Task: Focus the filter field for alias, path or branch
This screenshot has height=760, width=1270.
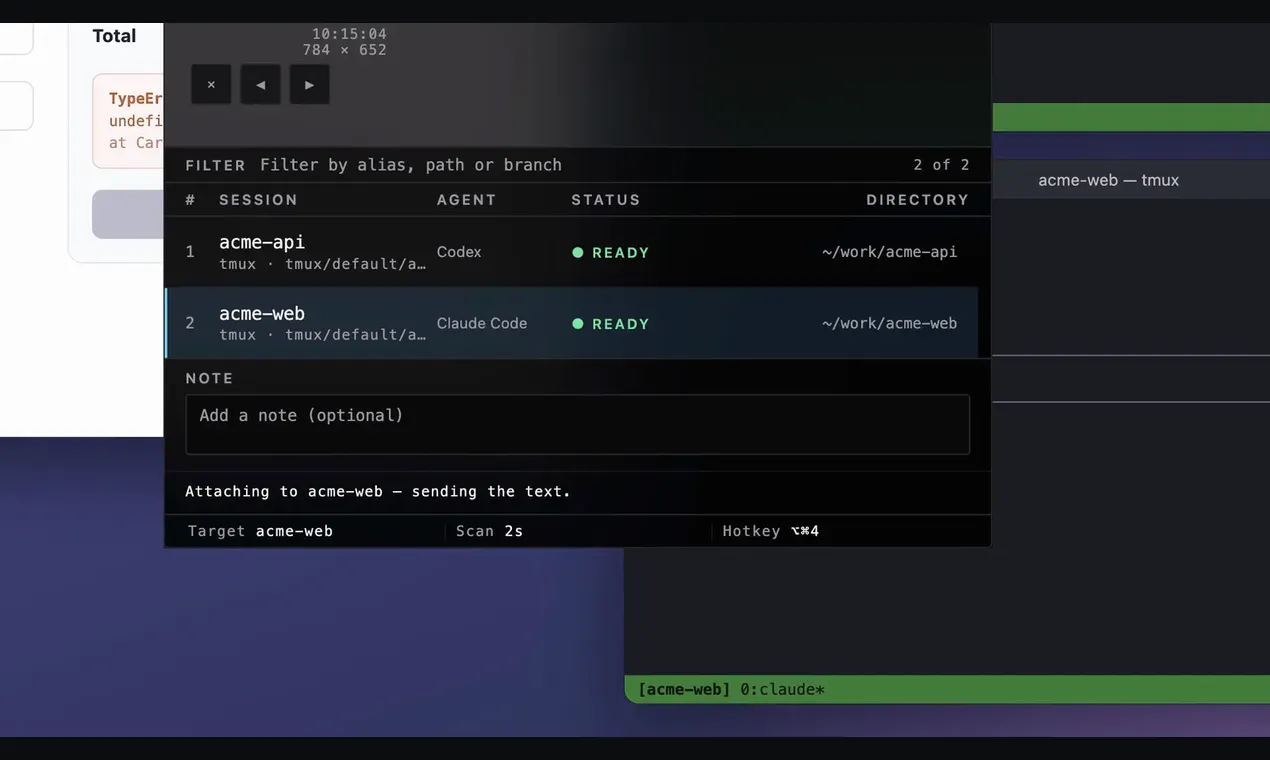Action: (411, 165)
